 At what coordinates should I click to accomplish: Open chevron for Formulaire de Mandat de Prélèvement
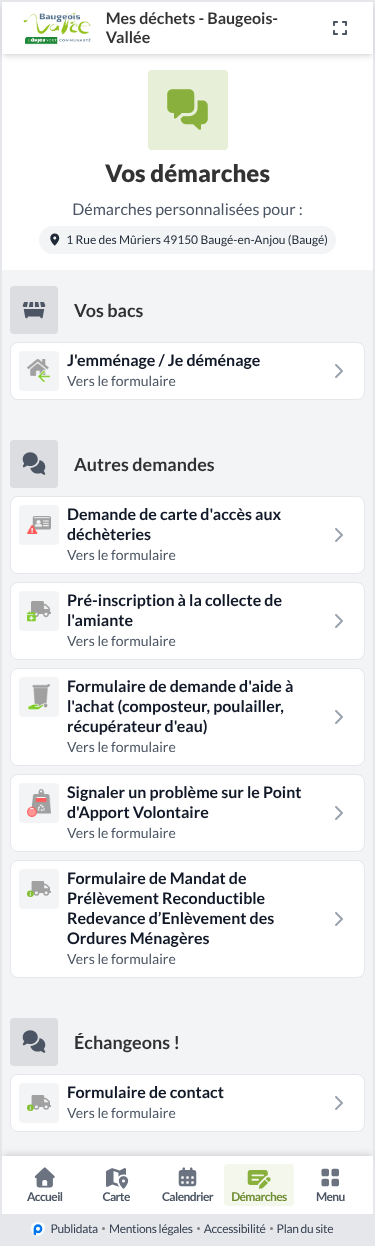[x=339, y=919]
